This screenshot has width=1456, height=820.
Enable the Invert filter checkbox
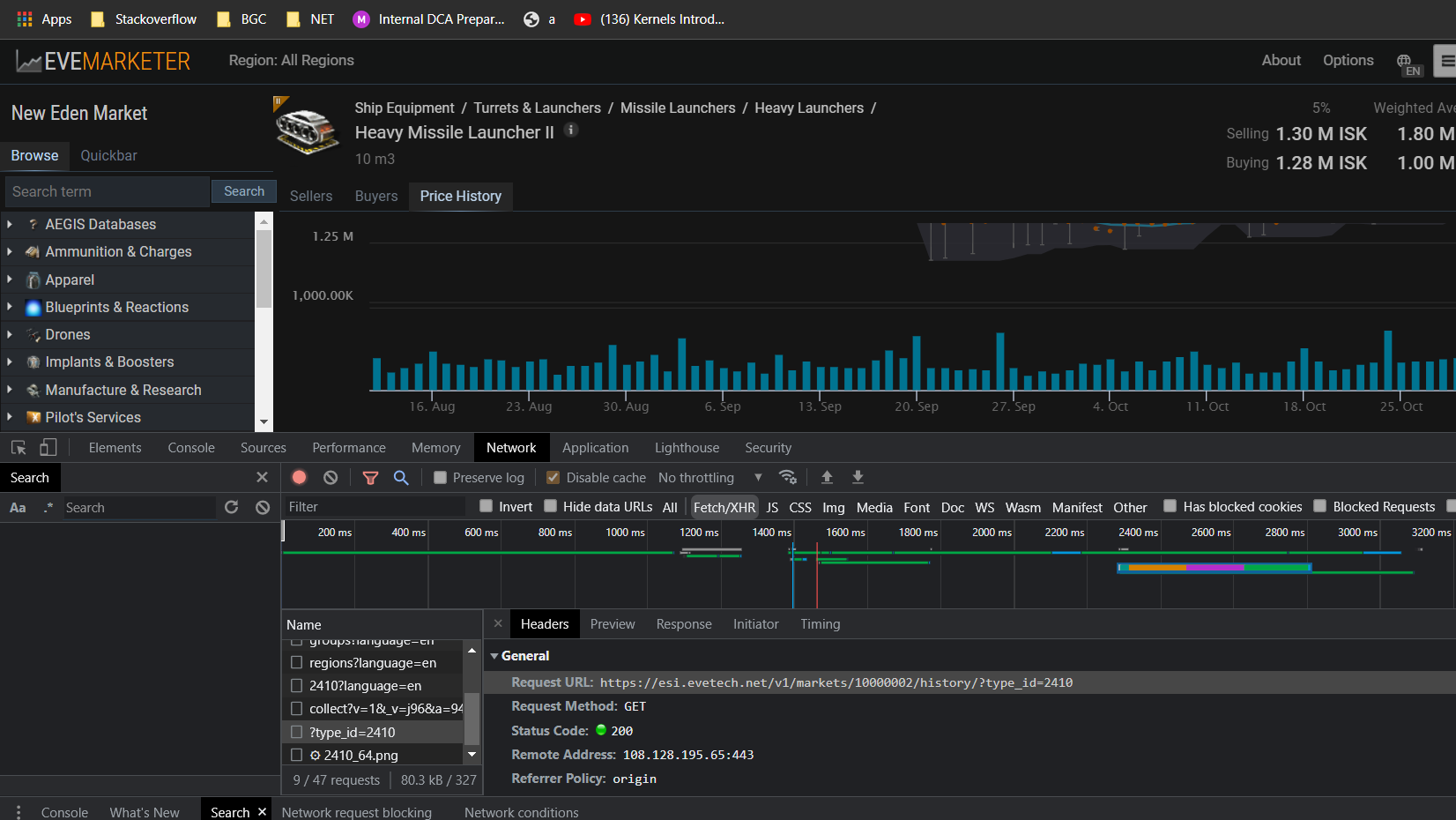click(486, 506)
